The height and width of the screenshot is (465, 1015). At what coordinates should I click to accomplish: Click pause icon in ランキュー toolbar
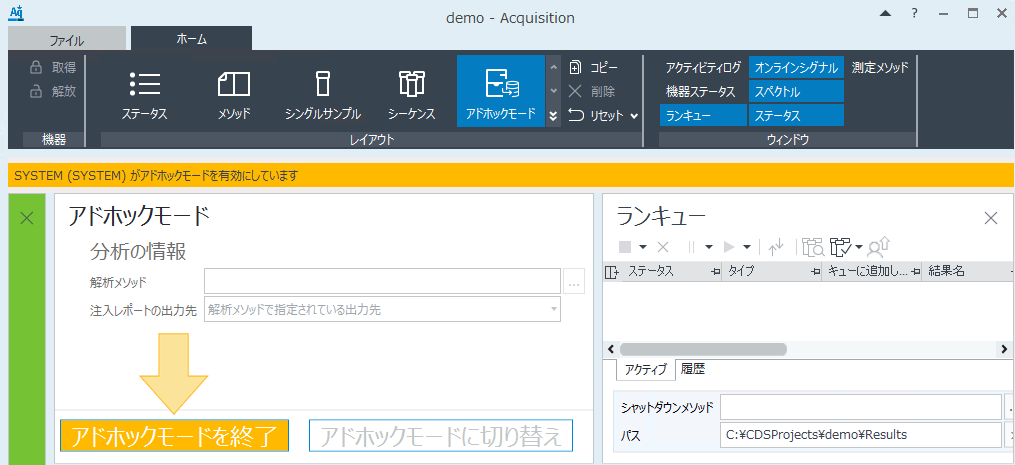click(x=691, y=246)
